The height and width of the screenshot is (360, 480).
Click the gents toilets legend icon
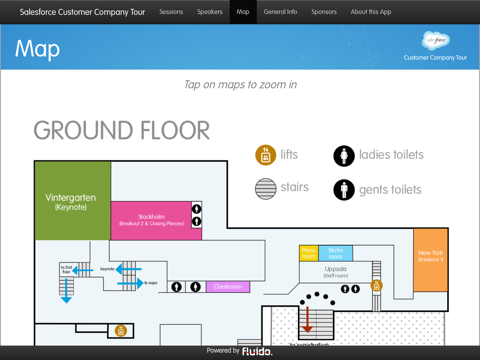pos(344,190)
